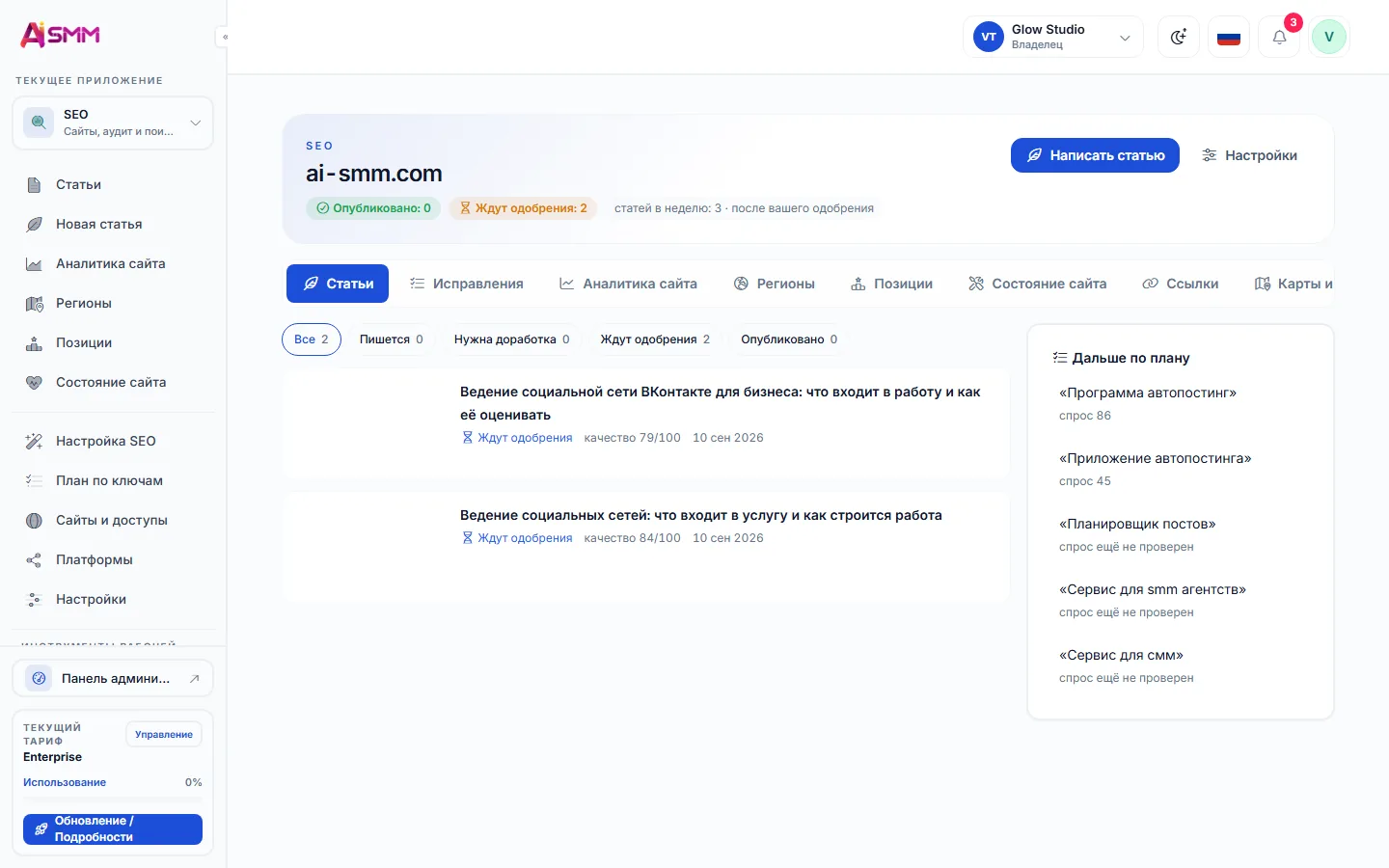Open Сайты и доступы in the sidebar
Viewport: 1389px width, 868px height.
point(113,520)
